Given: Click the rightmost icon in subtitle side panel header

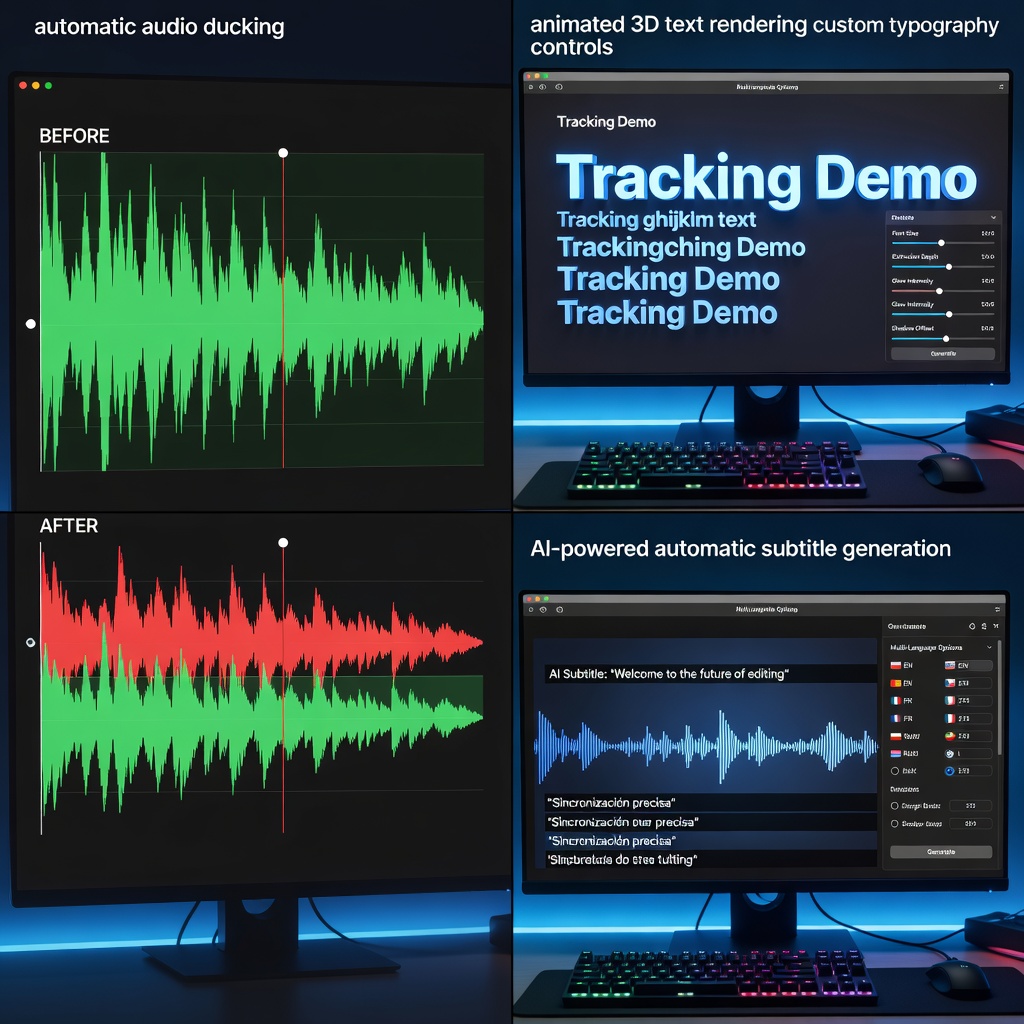Looking at the screenshot, I should click(x=997, y=625).
